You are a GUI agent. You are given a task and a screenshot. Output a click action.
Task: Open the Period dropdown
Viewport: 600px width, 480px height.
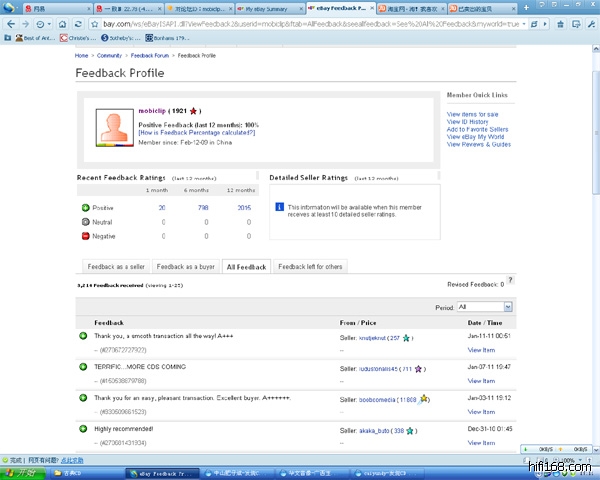tap(484, 307)
